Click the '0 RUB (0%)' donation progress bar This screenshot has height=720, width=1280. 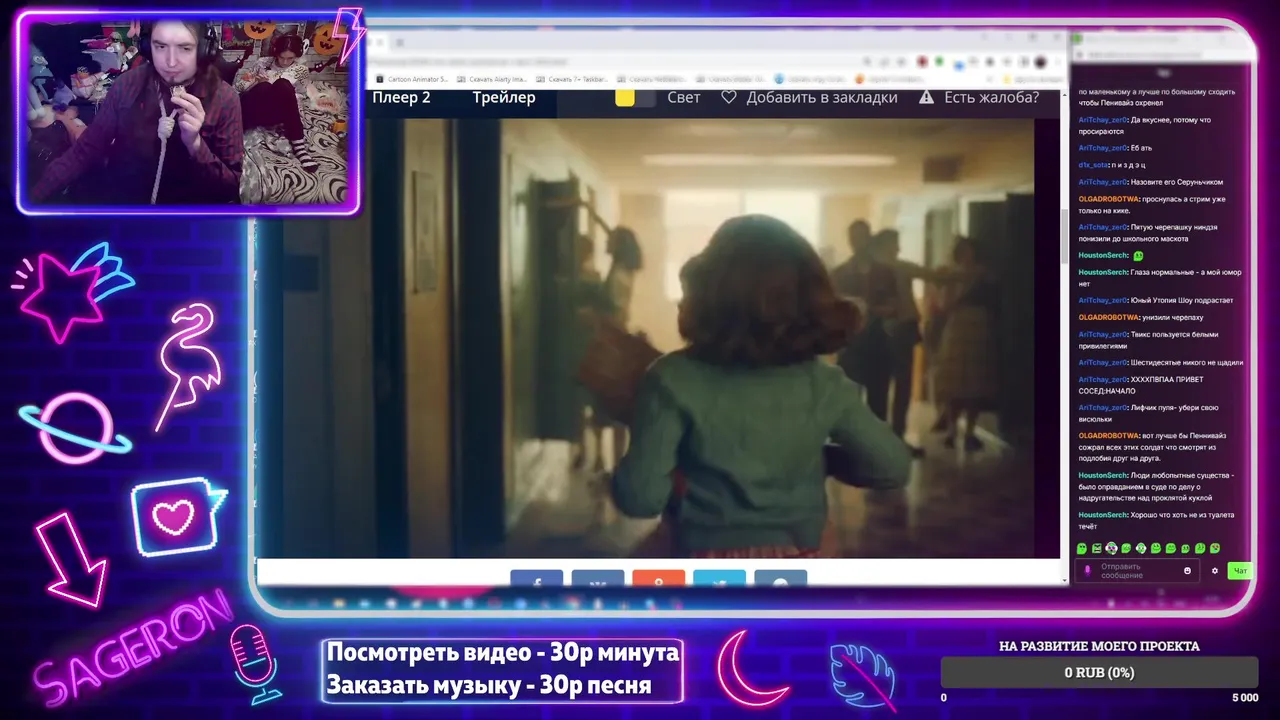coord(1099,673)
